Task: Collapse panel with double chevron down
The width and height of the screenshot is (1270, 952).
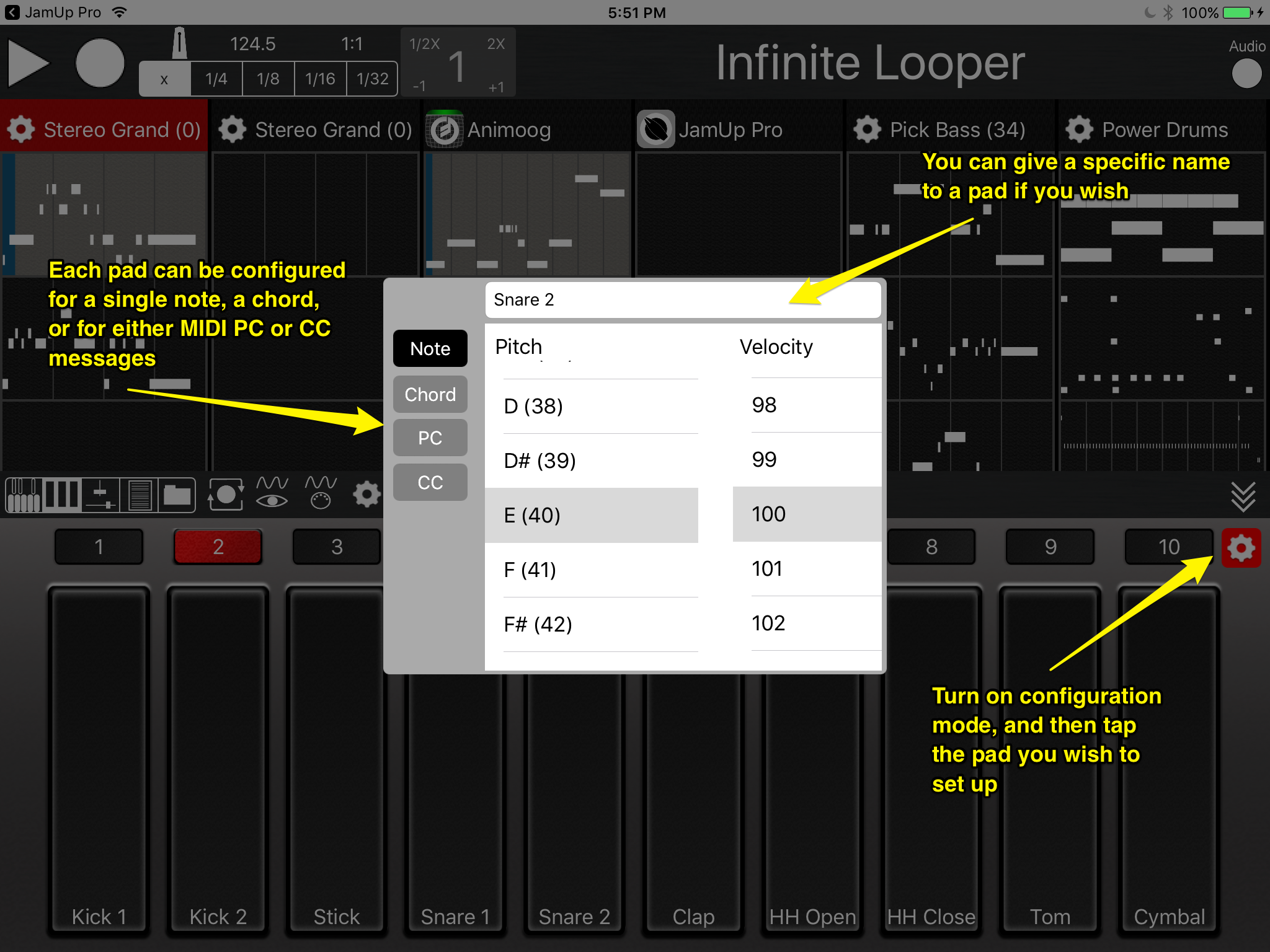Action: [1243, 496]
